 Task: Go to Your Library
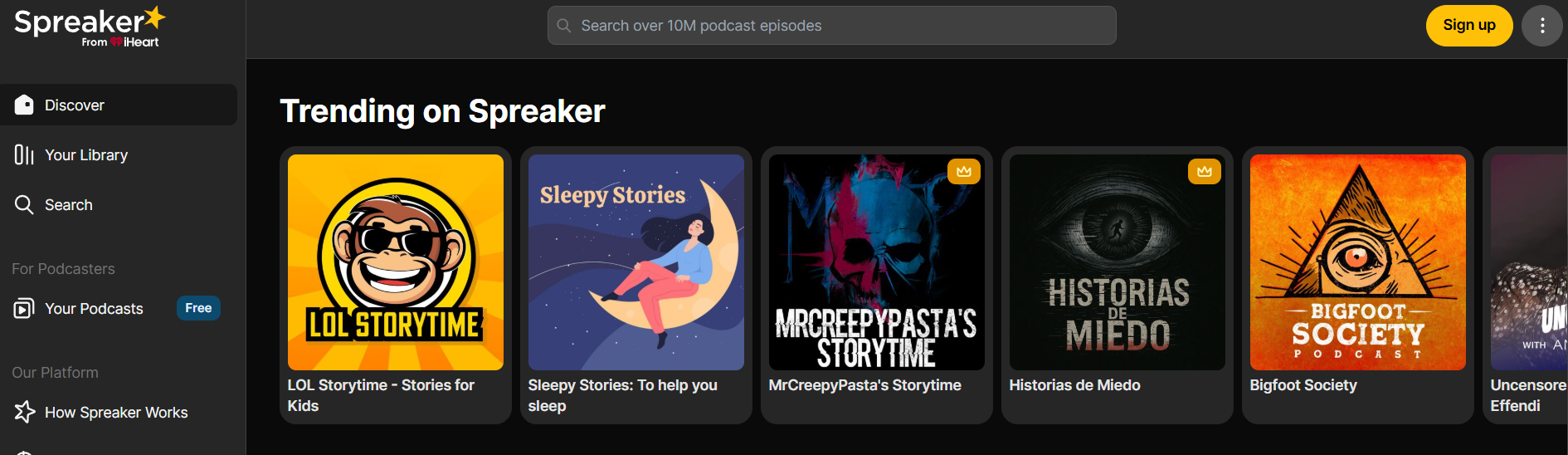click(119, 154)
